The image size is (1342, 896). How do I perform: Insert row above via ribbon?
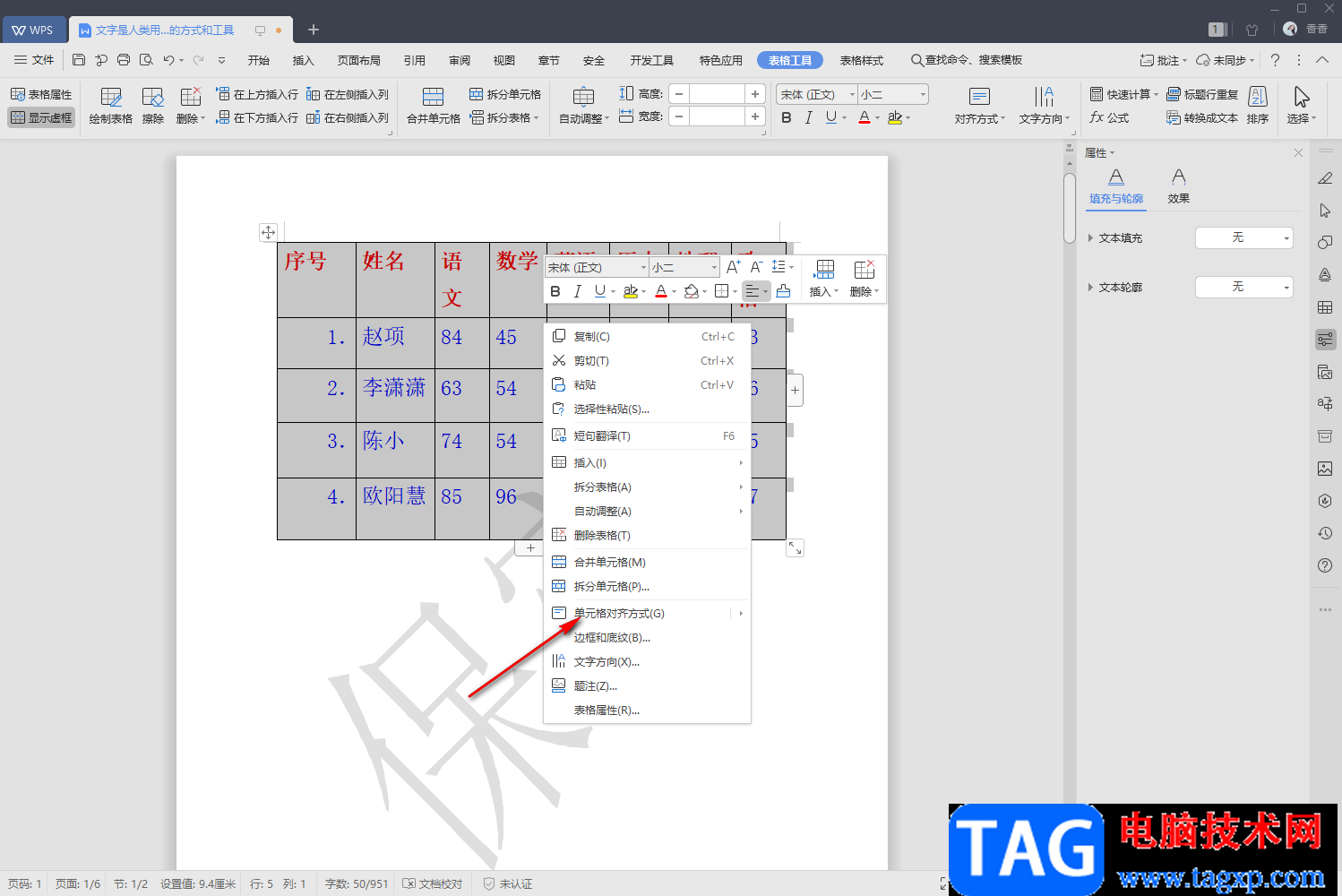click(257, 94)
